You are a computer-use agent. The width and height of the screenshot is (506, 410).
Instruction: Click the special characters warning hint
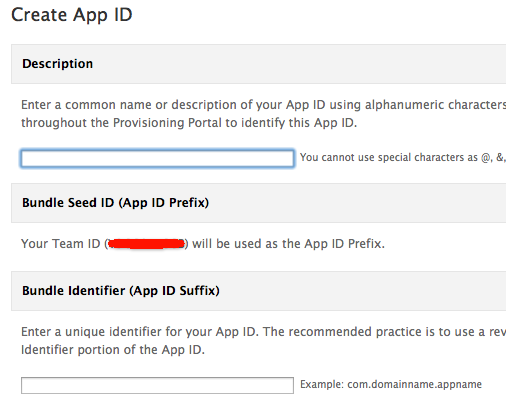403,157
